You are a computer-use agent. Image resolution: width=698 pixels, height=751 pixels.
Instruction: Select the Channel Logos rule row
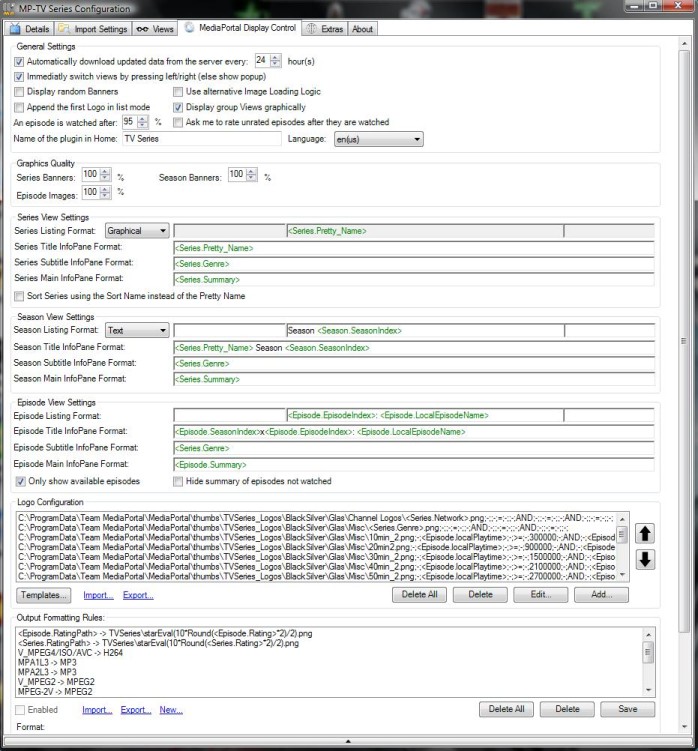pyautogui.click(x=316, y=518)
